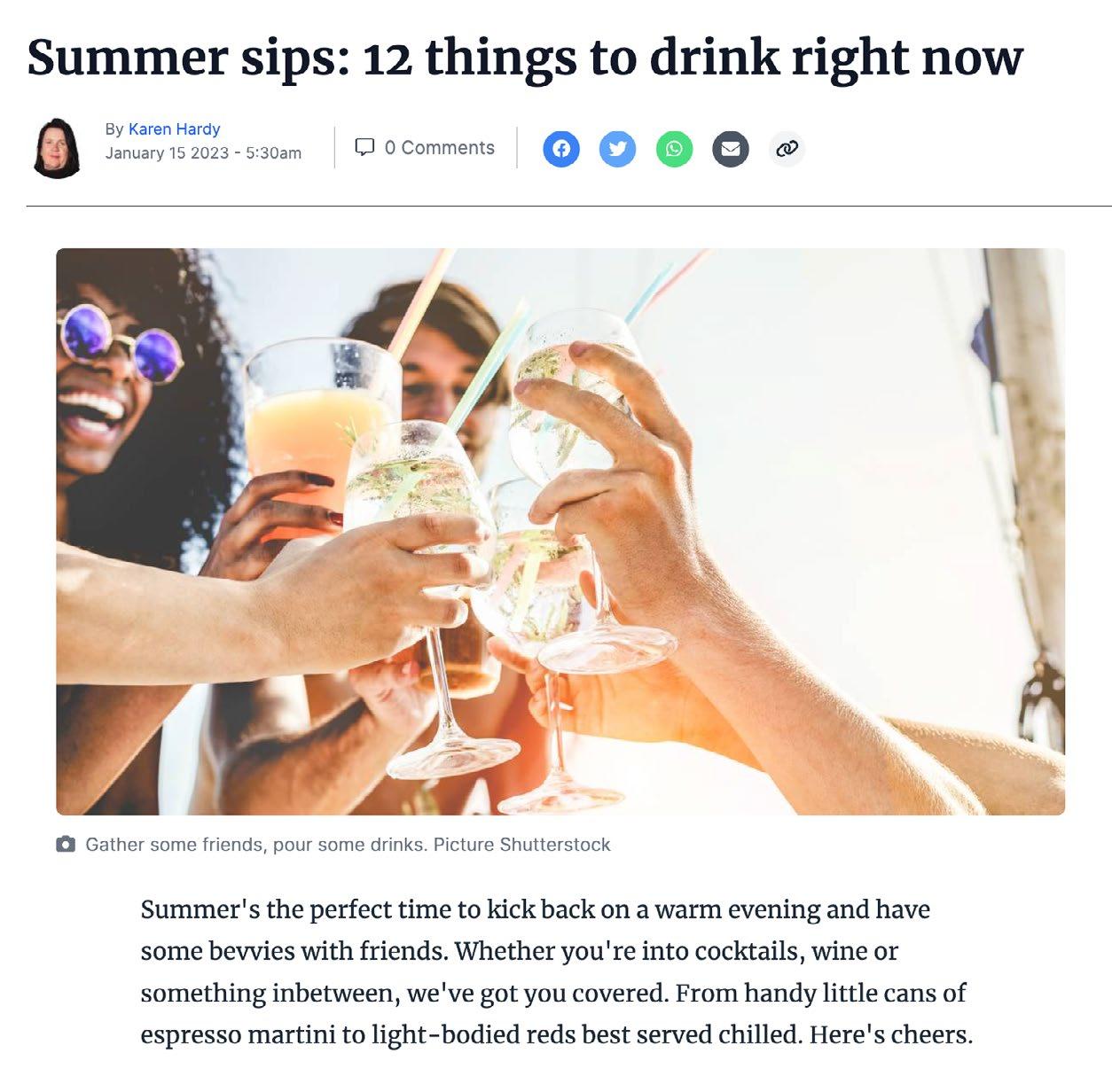Viewport: 1112px width, 1092px height.
Task: Share the article on Facebook
Action: point(561,148)
